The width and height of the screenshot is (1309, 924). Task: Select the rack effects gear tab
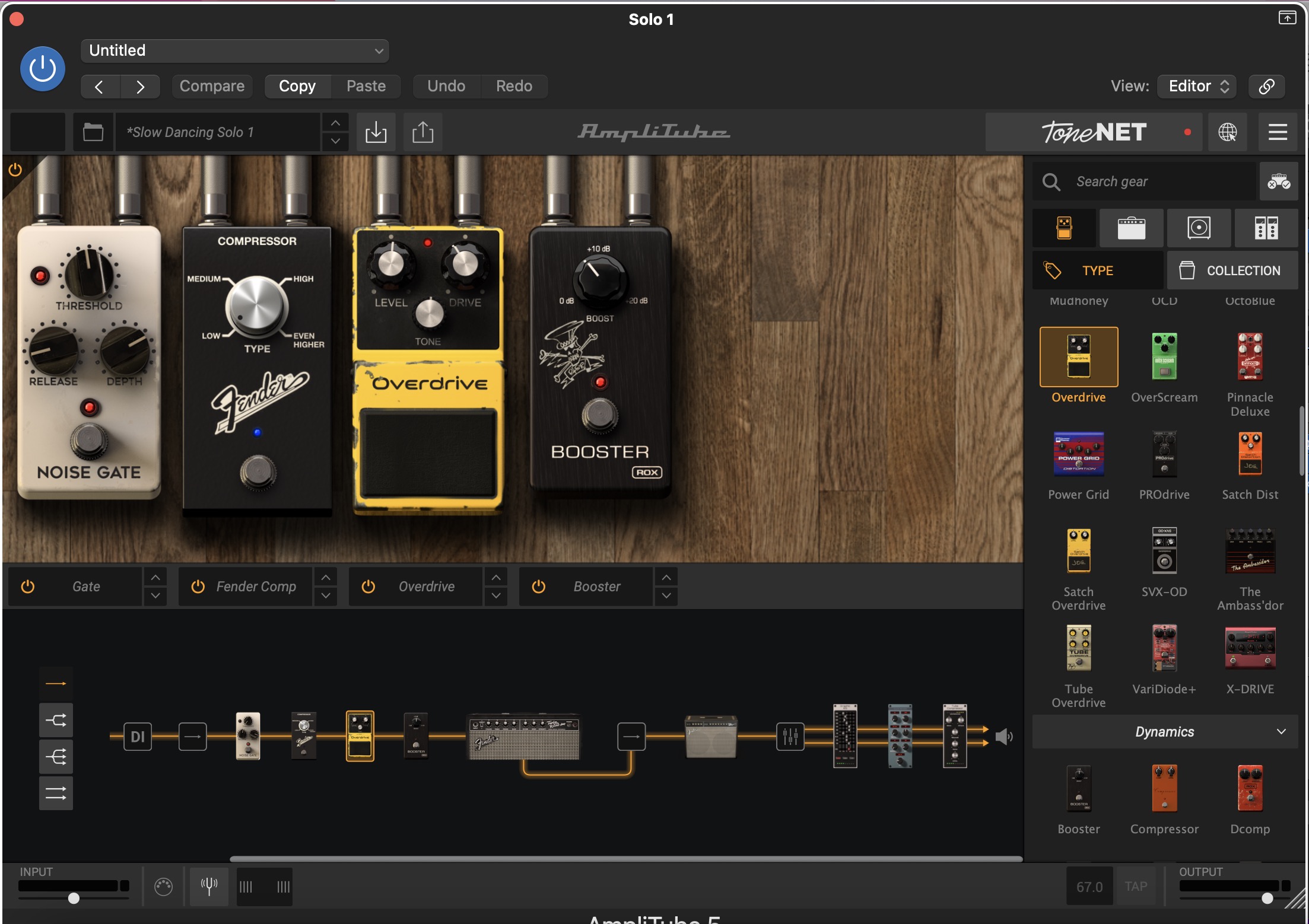pos(1266,228)
